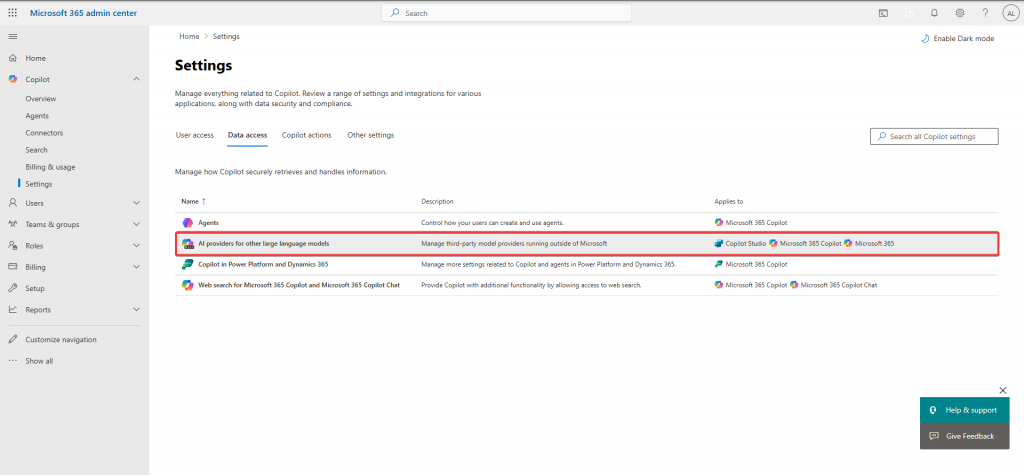Image resolution: width=1024 pixels, height=476 pixels.
Task: Expand the Users navigation section
Action: click(x=136, y=203)
